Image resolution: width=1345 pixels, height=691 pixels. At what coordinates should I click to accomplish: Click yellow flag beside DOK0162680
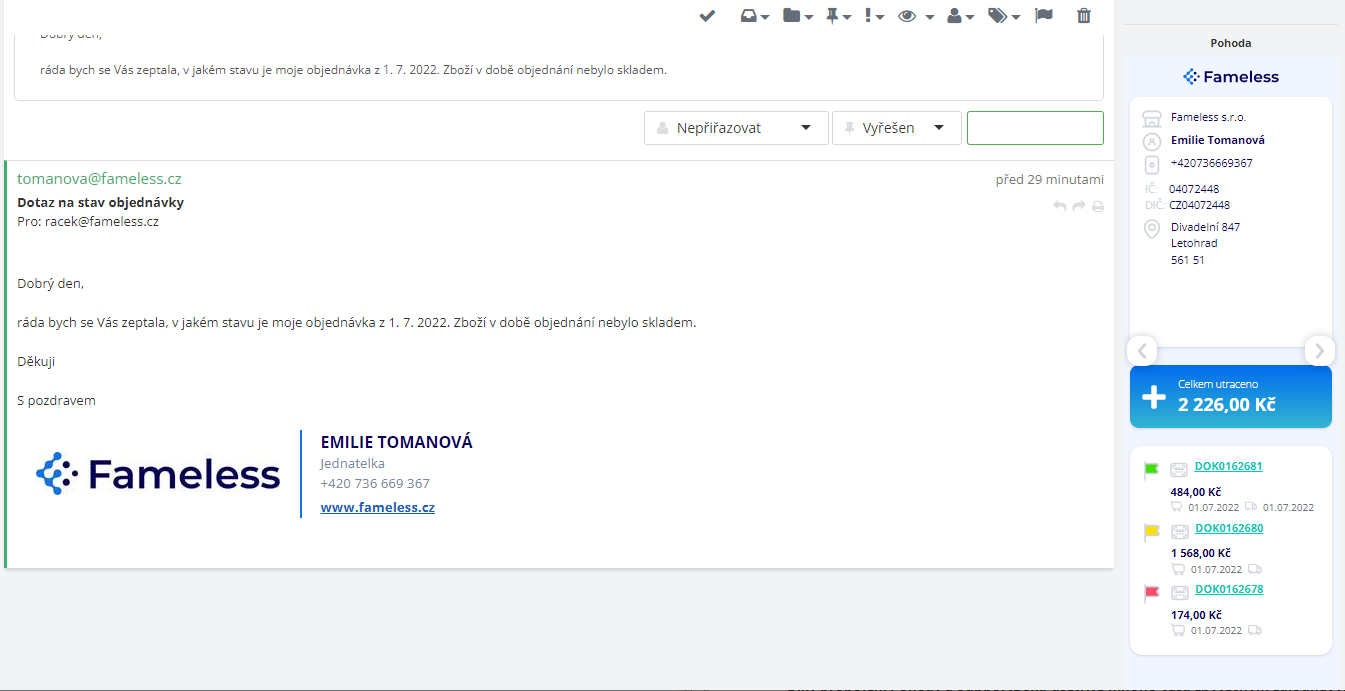1151,533
